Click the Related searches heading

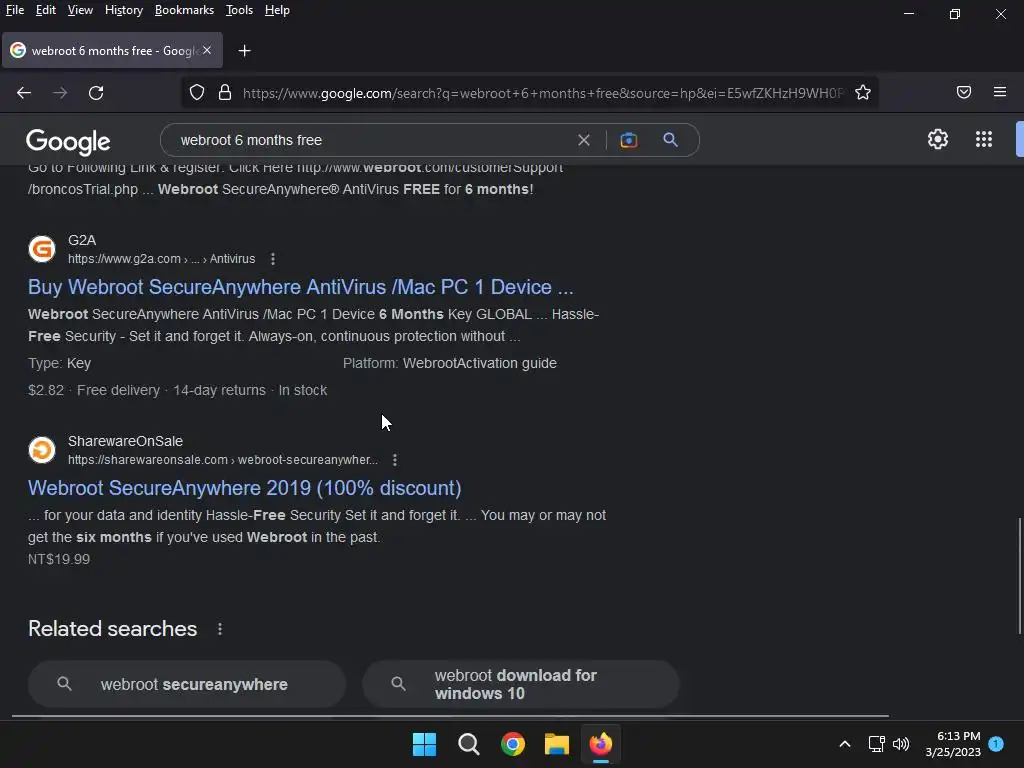click(x=112, y=629)
